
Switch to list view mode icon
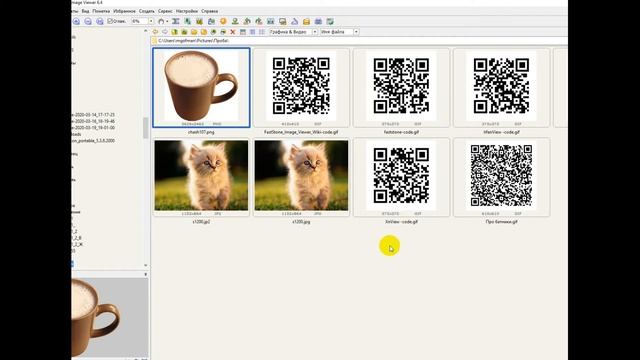(262, 32)
